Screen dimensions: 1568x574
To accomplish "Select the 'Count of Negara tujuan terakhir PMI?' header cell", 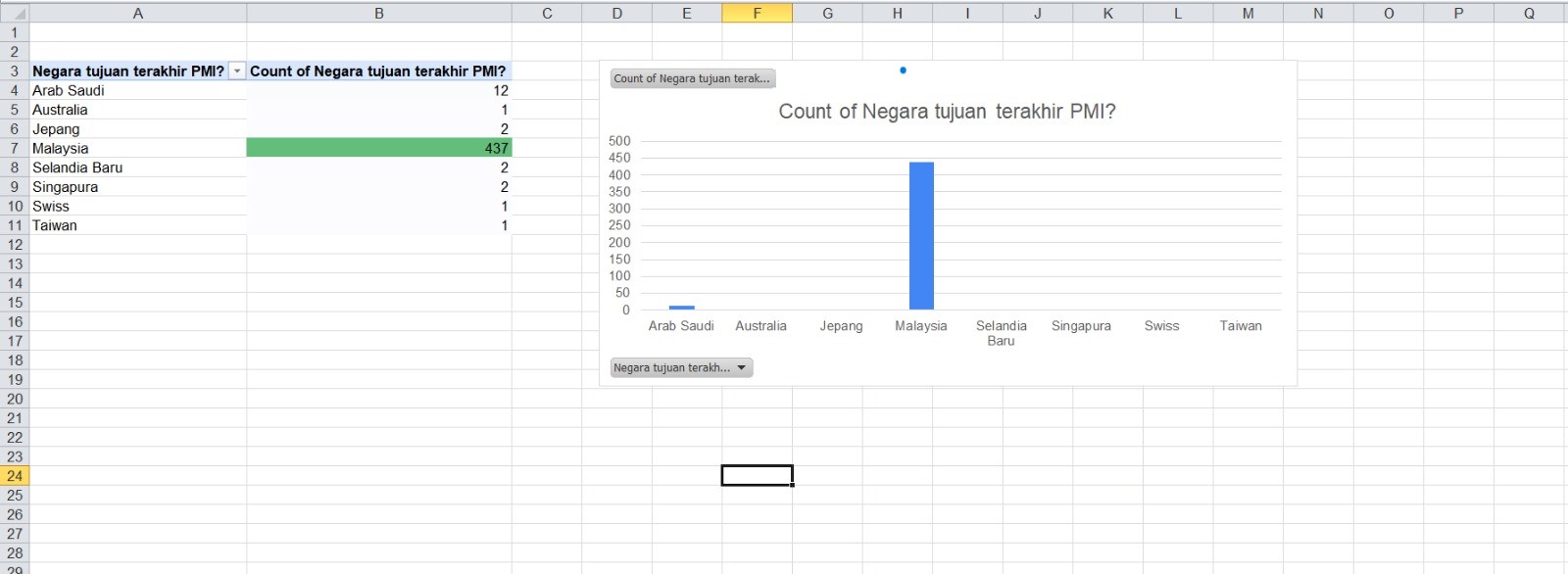I will click(x=378, y=72).
